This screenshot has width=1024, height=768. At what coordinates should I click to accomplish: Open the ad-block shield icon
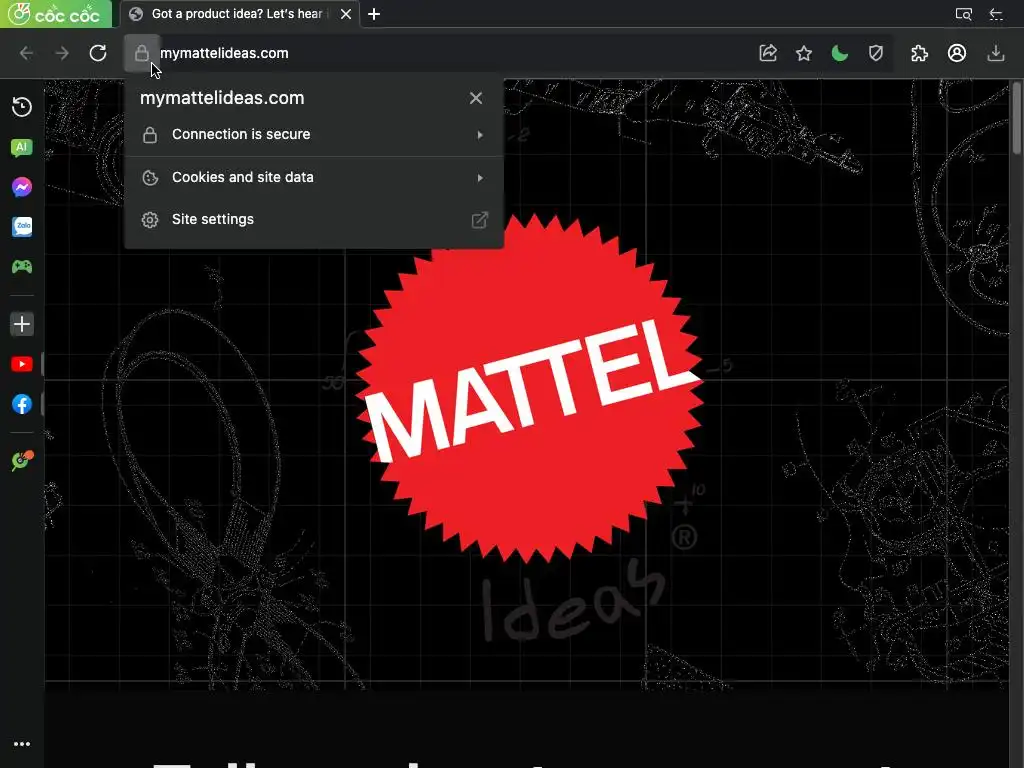pos(876,53)
